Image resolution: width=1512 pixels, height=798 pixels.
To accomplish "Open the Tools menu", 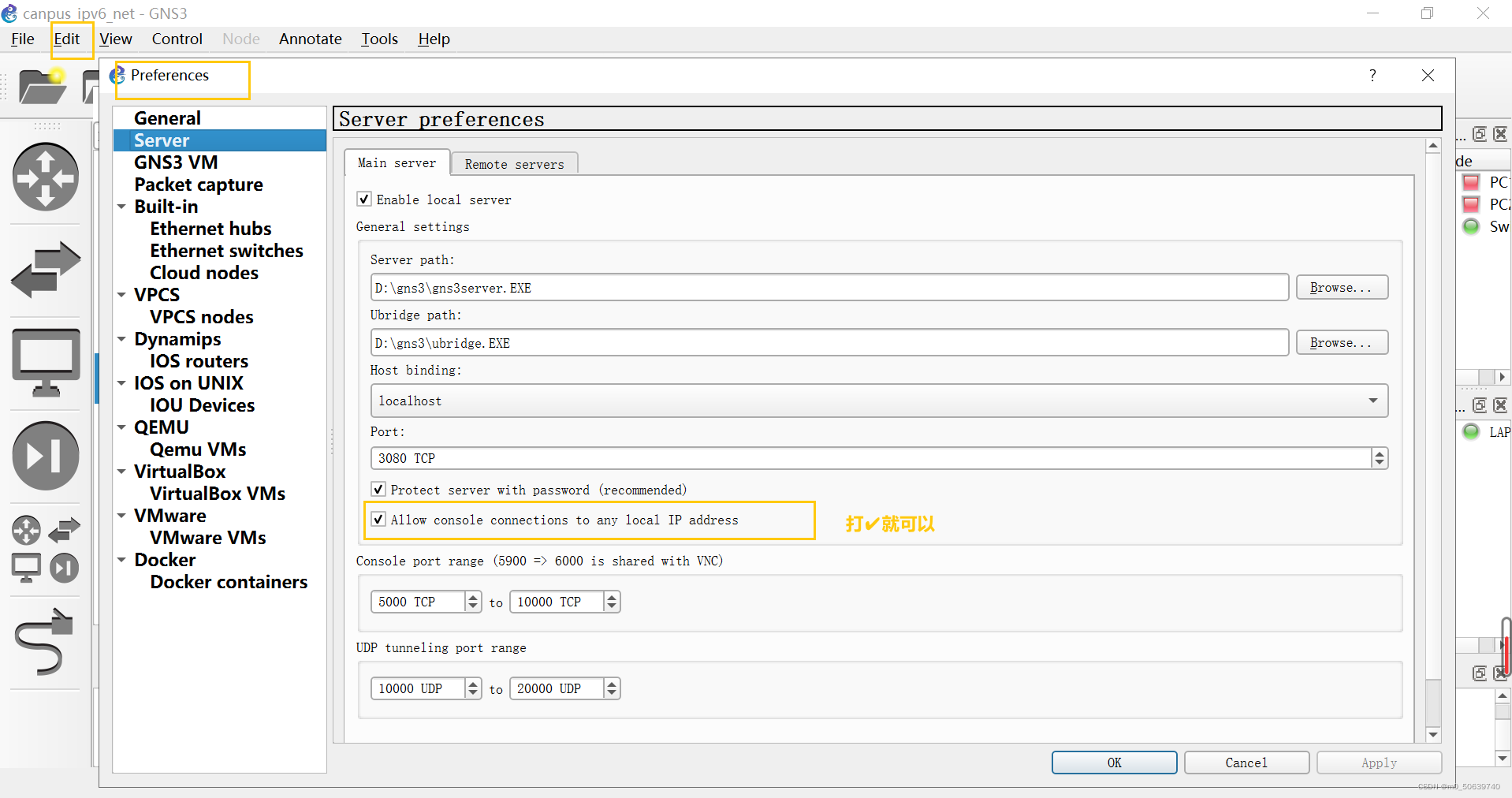I will point(379,39).
